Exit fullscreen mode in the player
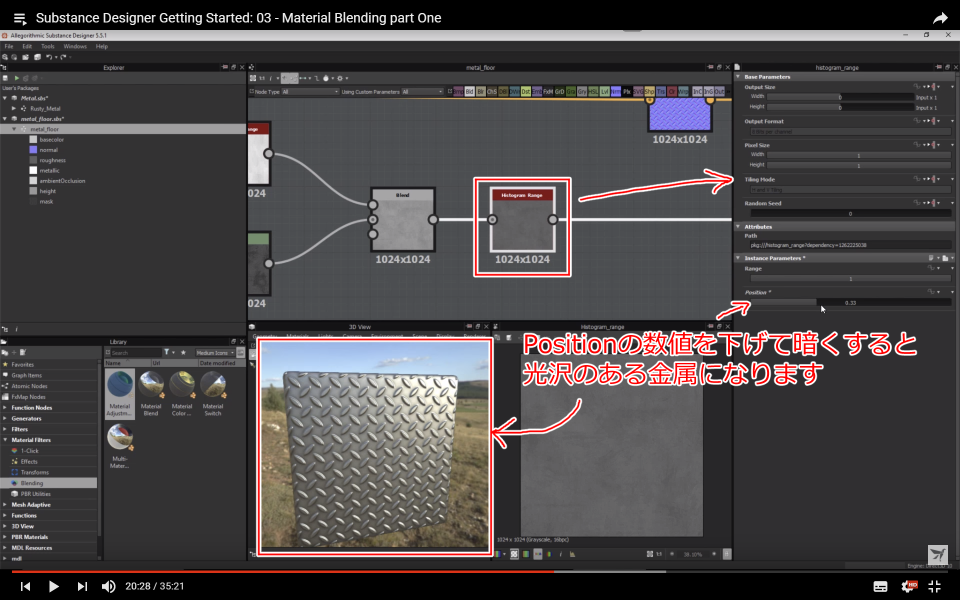 (934, 586)
